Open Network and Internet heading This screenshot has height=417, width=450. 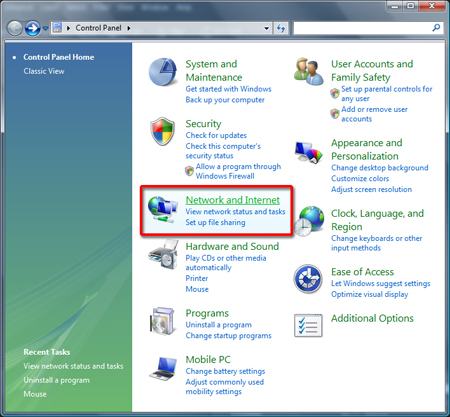[x=233, y=200]
